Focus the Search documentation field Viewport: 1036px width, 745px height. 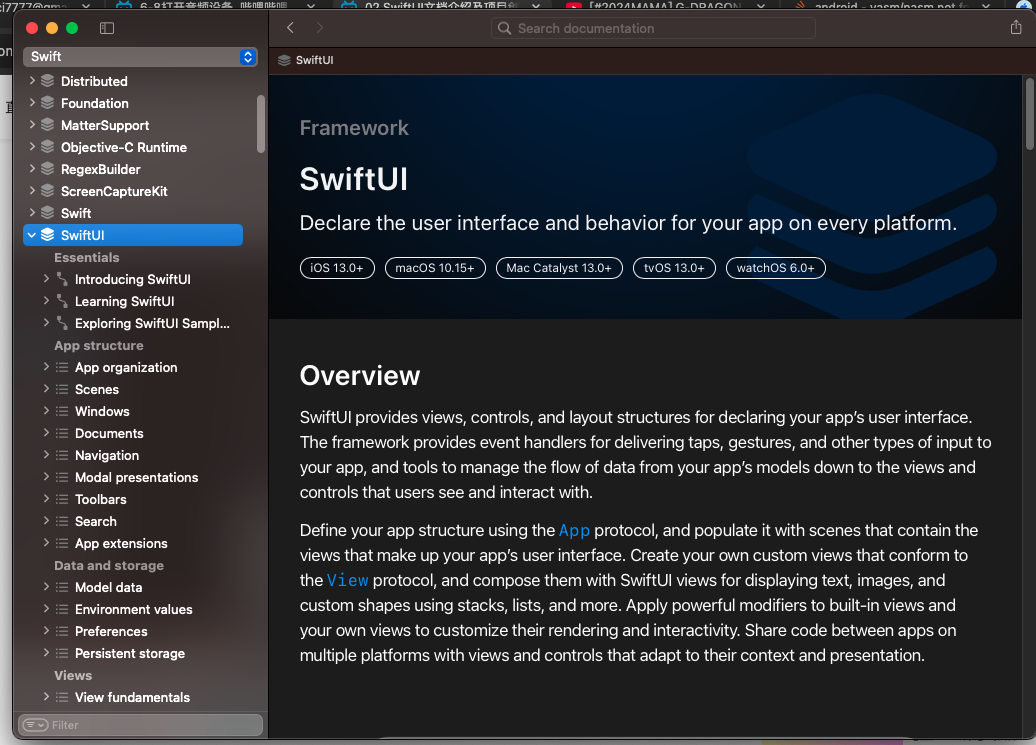tap(653, 28)
